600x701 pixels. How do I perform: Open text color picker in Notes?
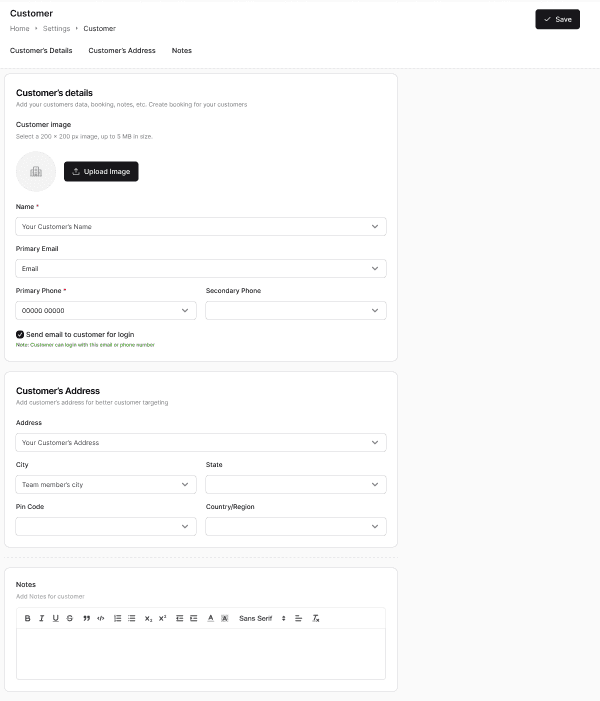click(x=211, y=618)
